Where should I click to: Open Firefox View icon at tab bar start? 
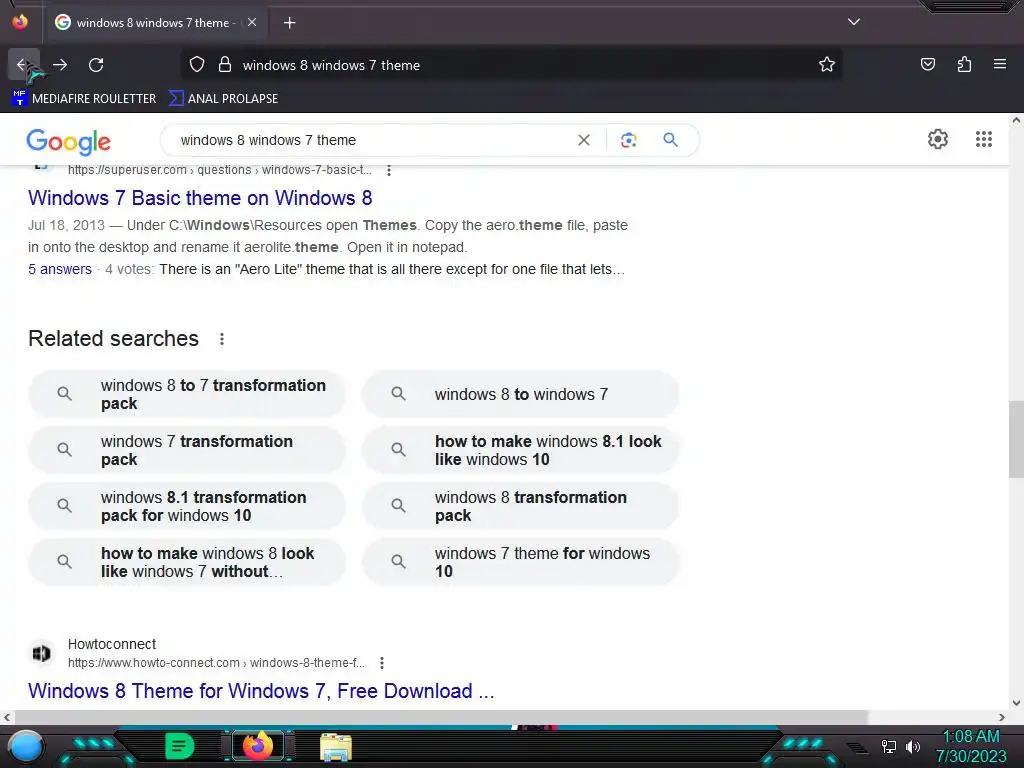coord(20,22)
